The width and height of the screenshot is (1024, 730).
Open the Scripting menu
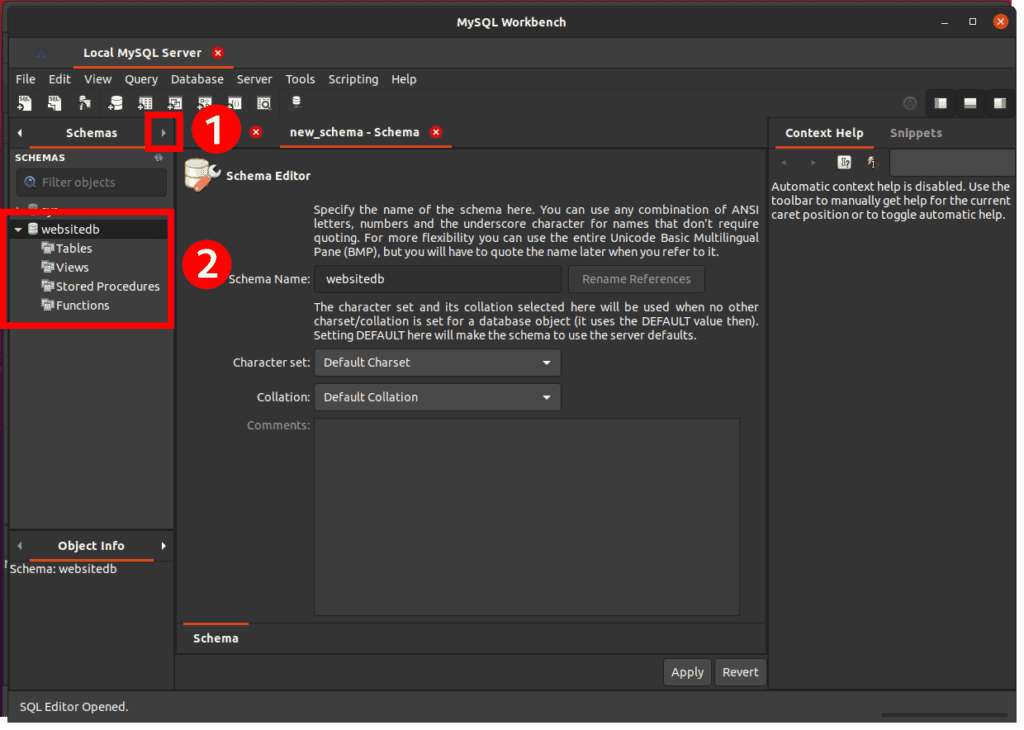(x=353, y=79)
